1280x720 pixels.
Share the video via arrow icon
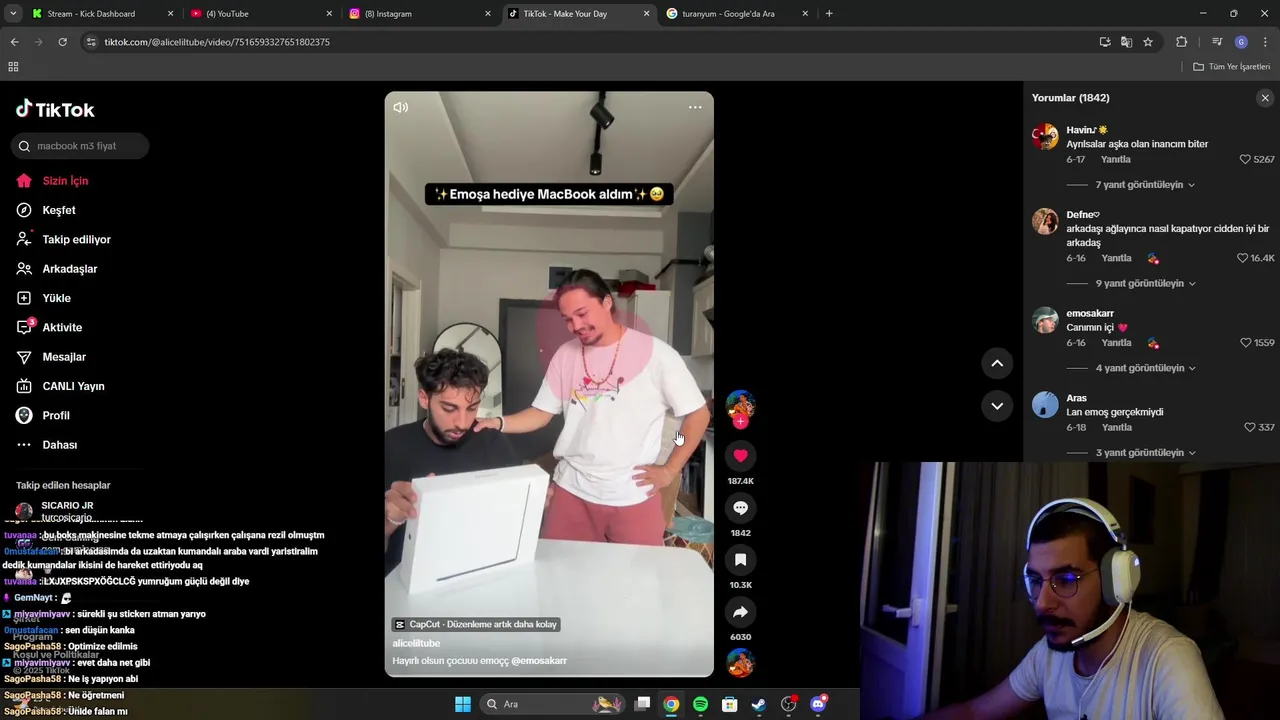[x=740, y=612]
